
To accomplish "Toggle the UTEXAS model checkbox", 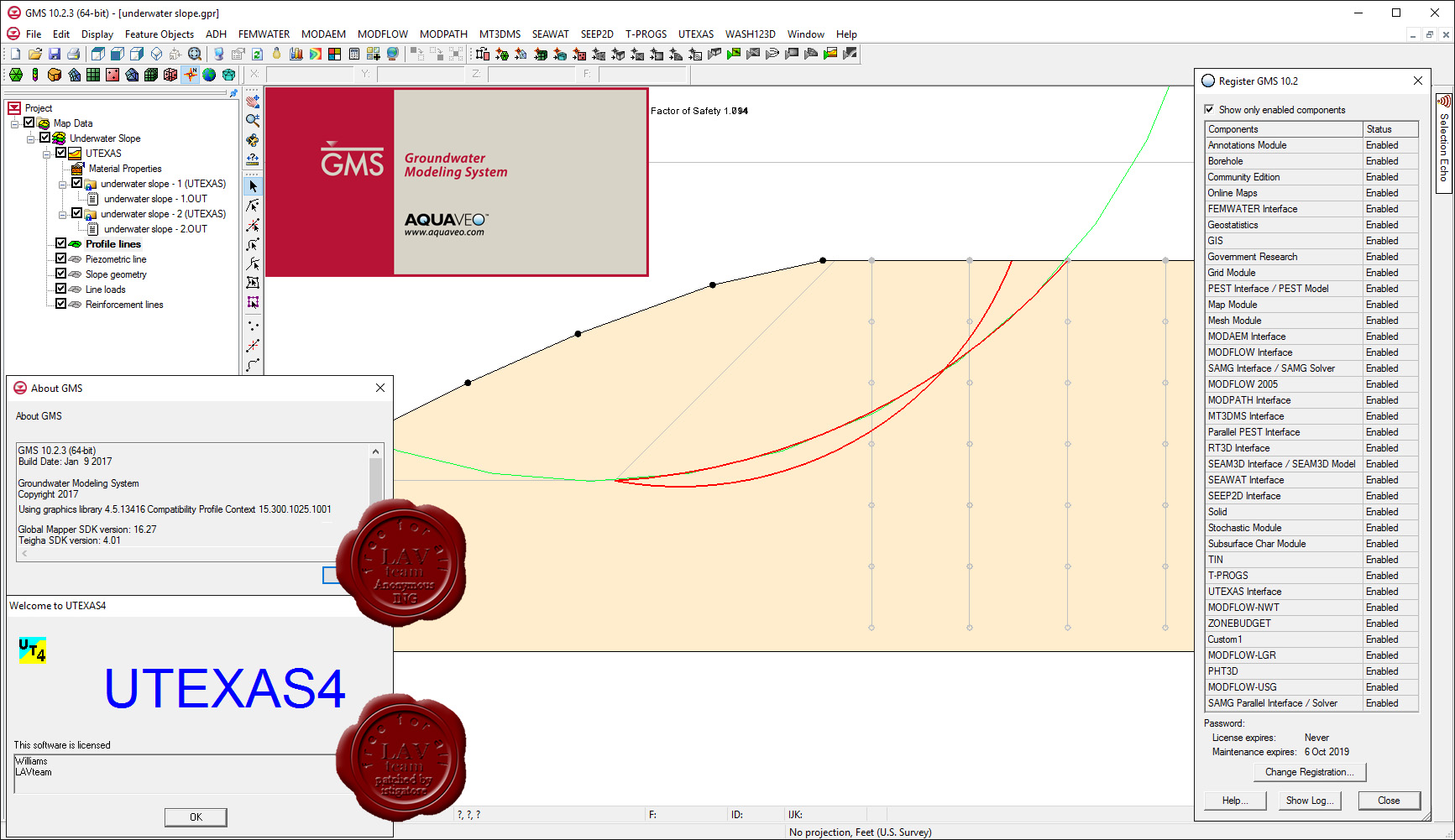I will [61, 153].
